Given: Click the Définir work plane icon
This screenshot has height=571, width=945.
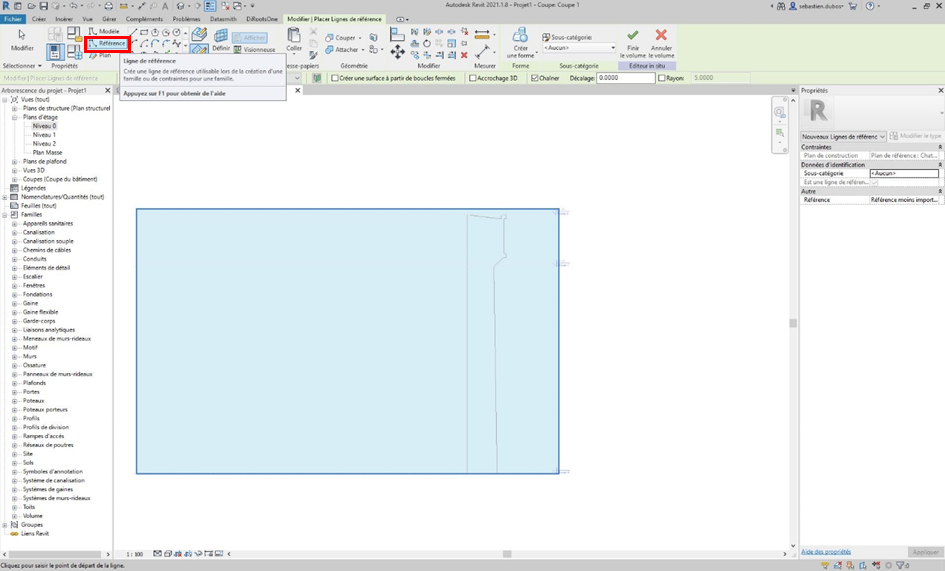Looking at the screenshot, I should [x=221, y=39].
